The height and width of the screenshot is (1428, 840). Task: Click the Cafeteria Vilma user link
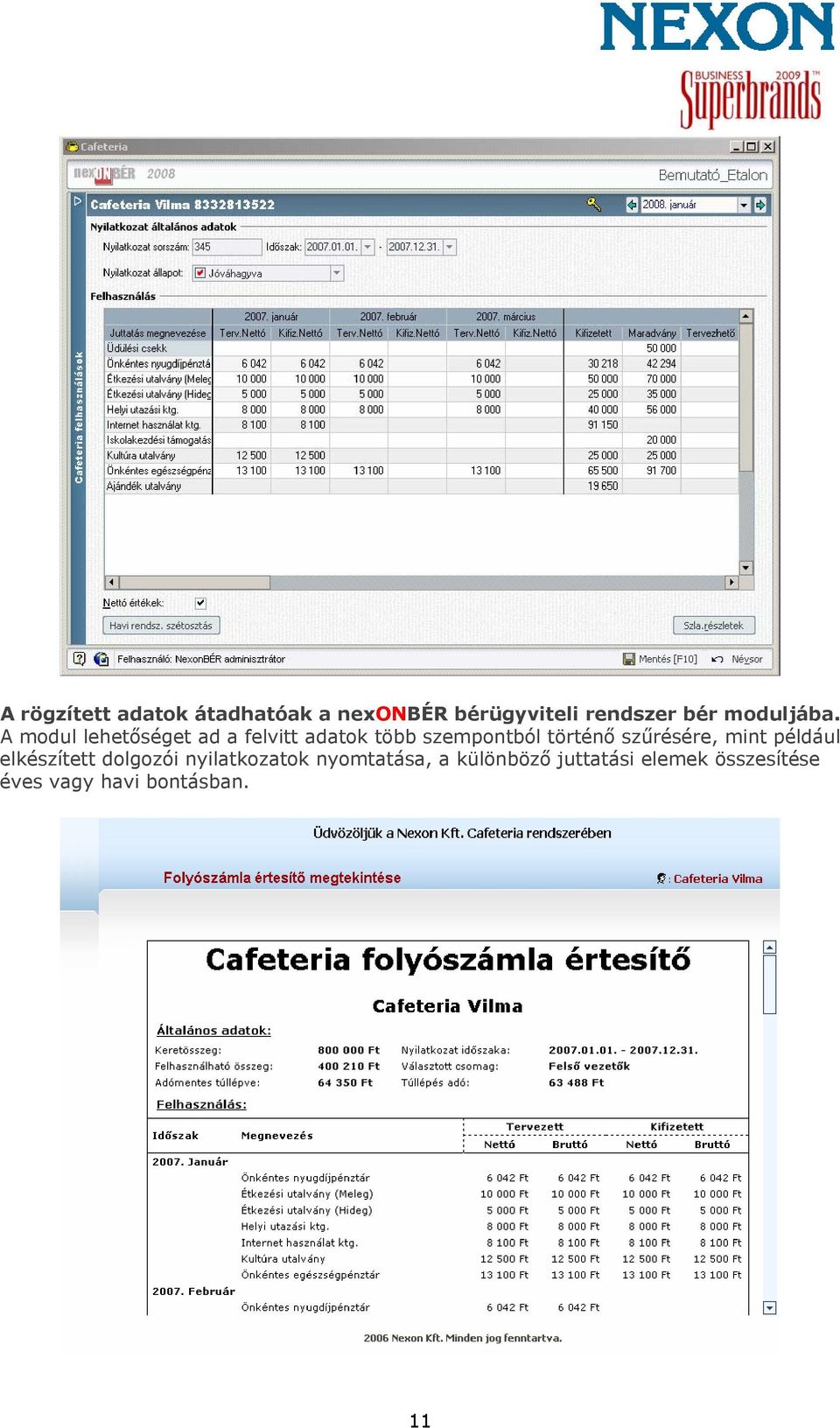click(x=717, y=878)
